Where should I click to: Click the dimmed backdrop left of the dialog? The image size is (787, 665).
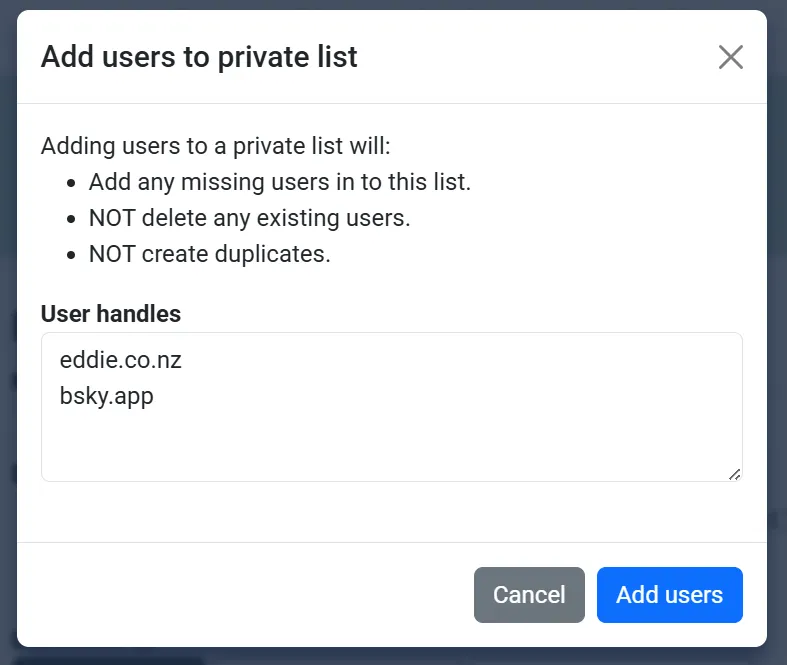tap(8, 332)
